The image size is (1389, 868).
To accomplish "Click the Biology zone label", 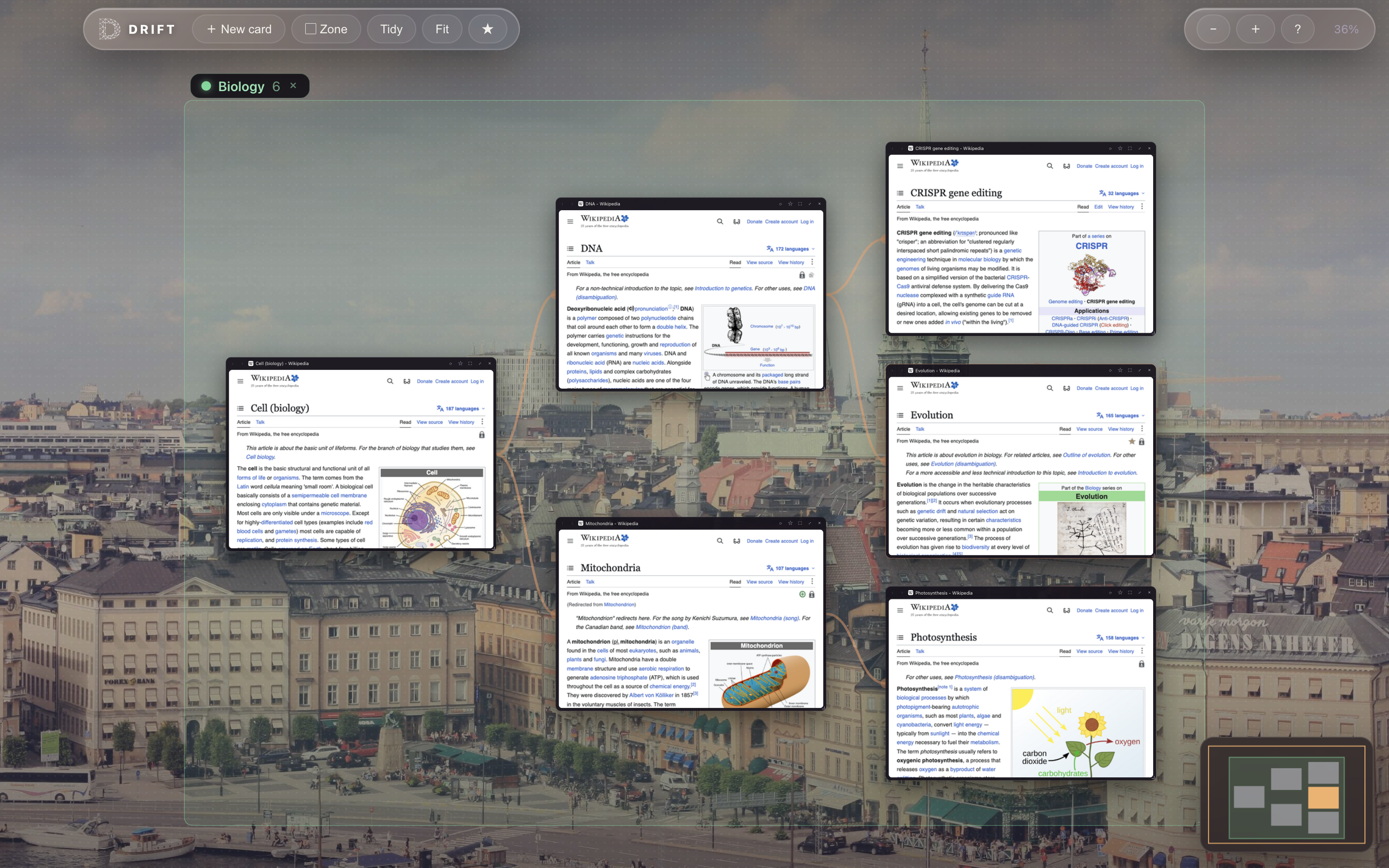I will click(241, 86).
